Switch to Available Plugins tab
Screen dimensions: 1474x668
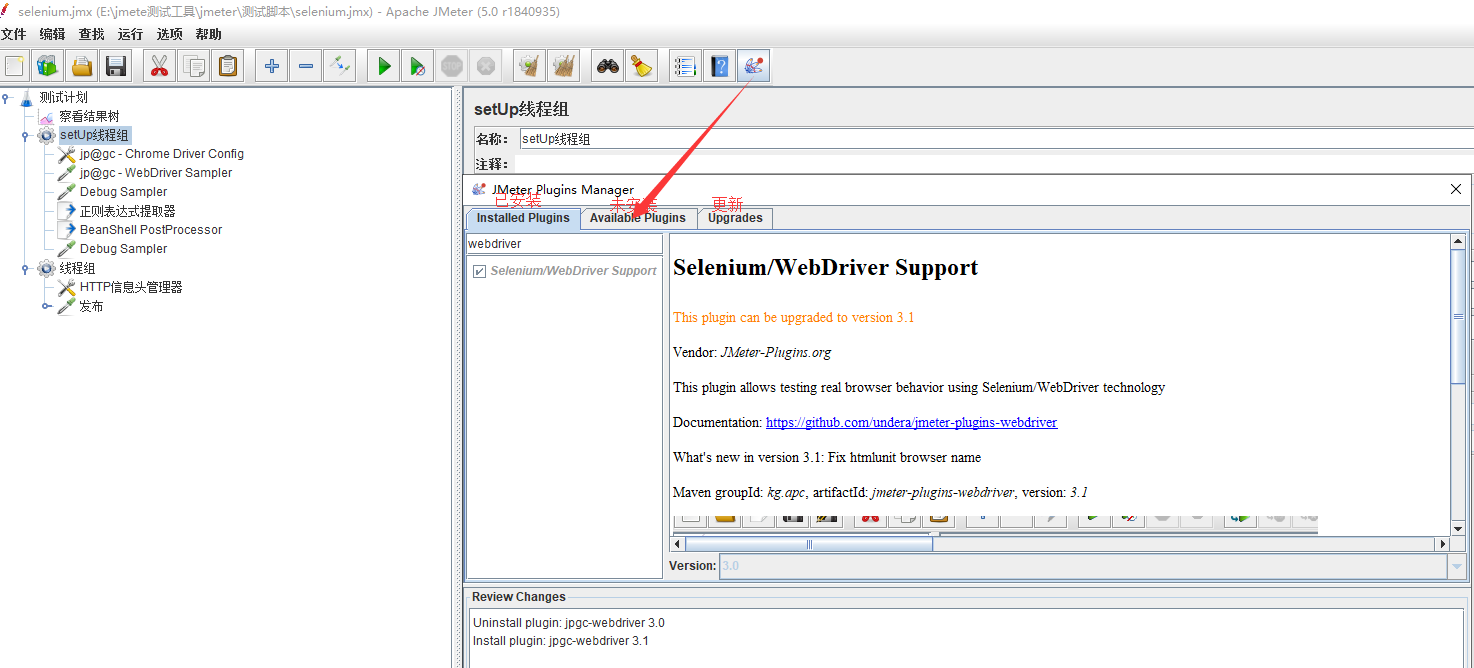coord(638,218)
